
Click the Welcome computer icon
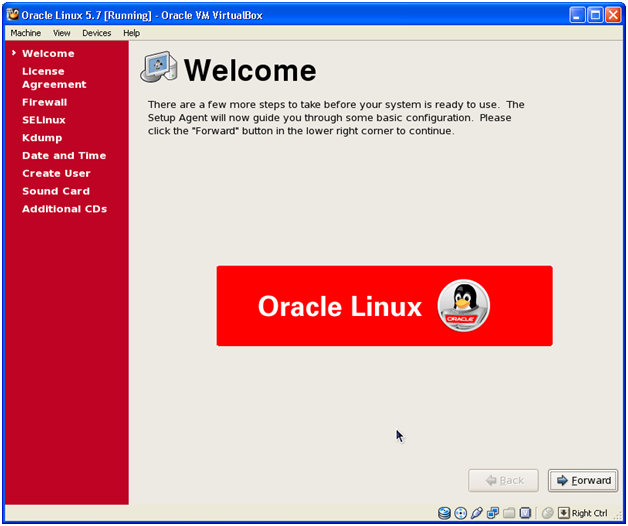click(159, 67)
